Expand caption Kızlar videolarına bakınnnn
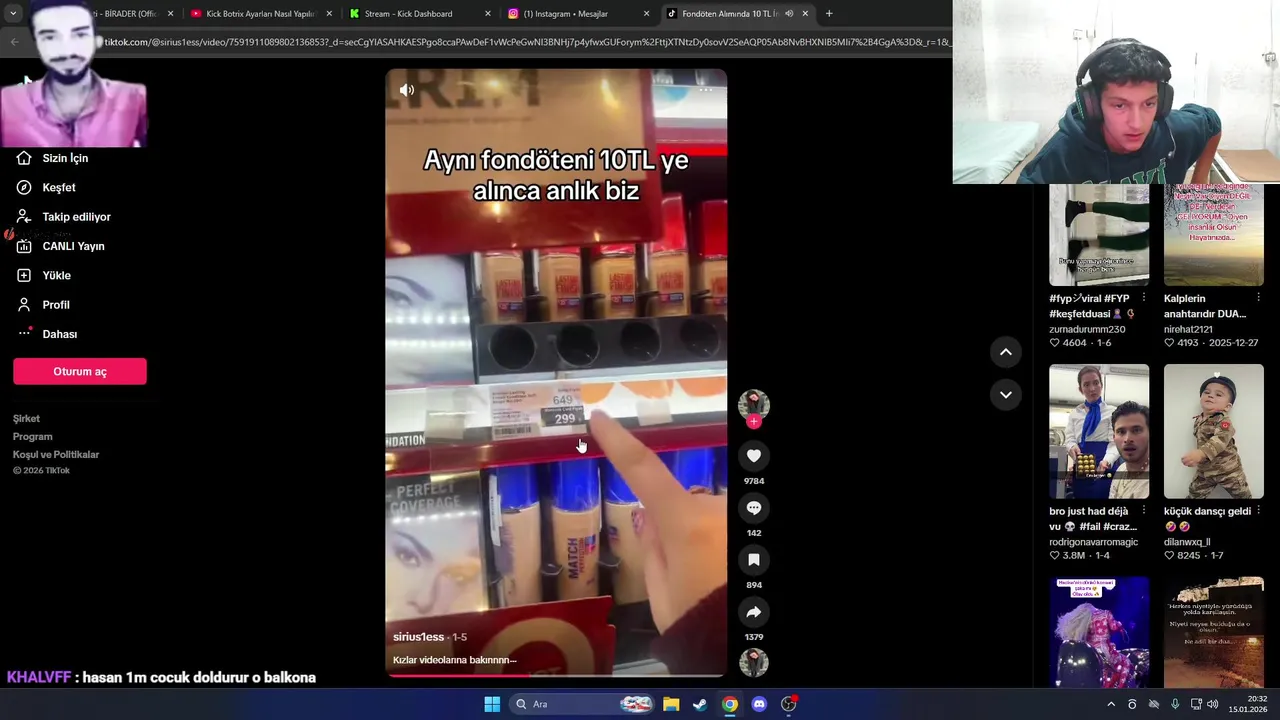 (455, 660)
